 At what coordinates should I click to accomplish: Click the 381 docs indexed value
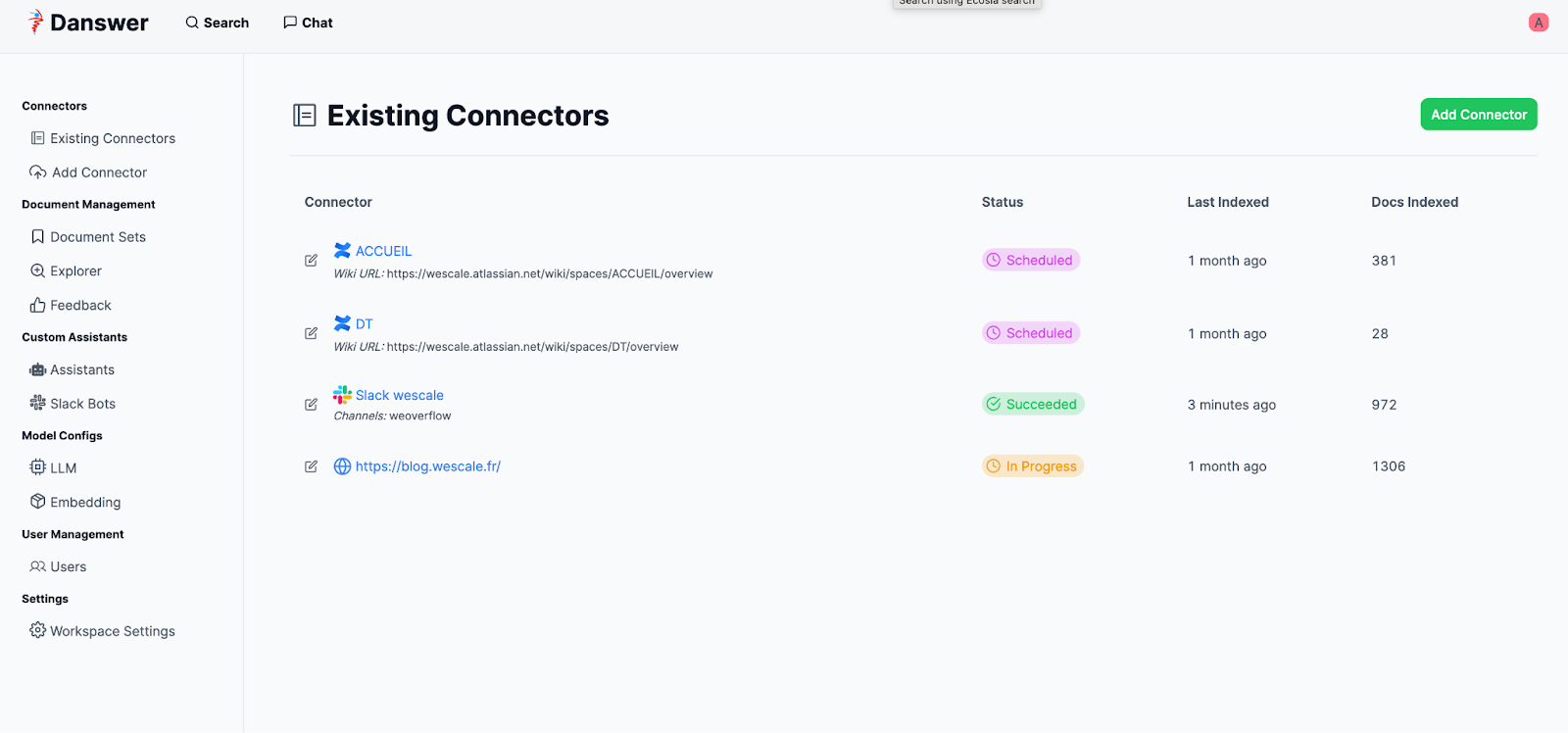(x=1384, y=261)
